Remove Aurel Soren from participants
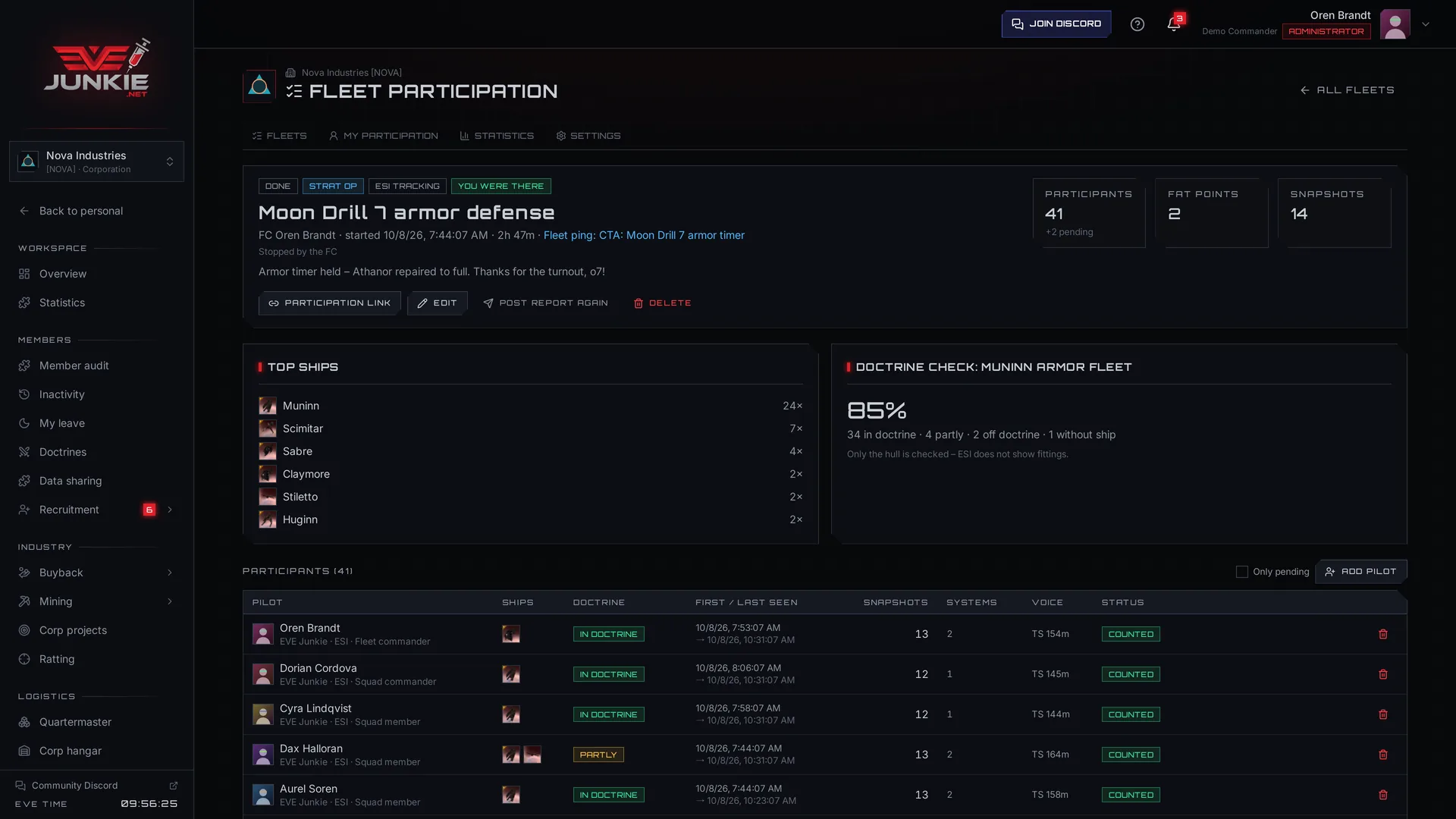This screenshot has height=819, width=1456. pos(1383,795)
